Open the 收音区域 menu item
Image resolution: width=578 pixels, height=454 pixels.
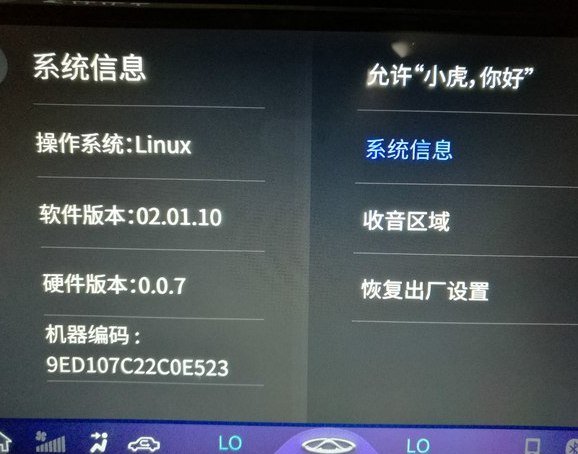click(406, 220)
